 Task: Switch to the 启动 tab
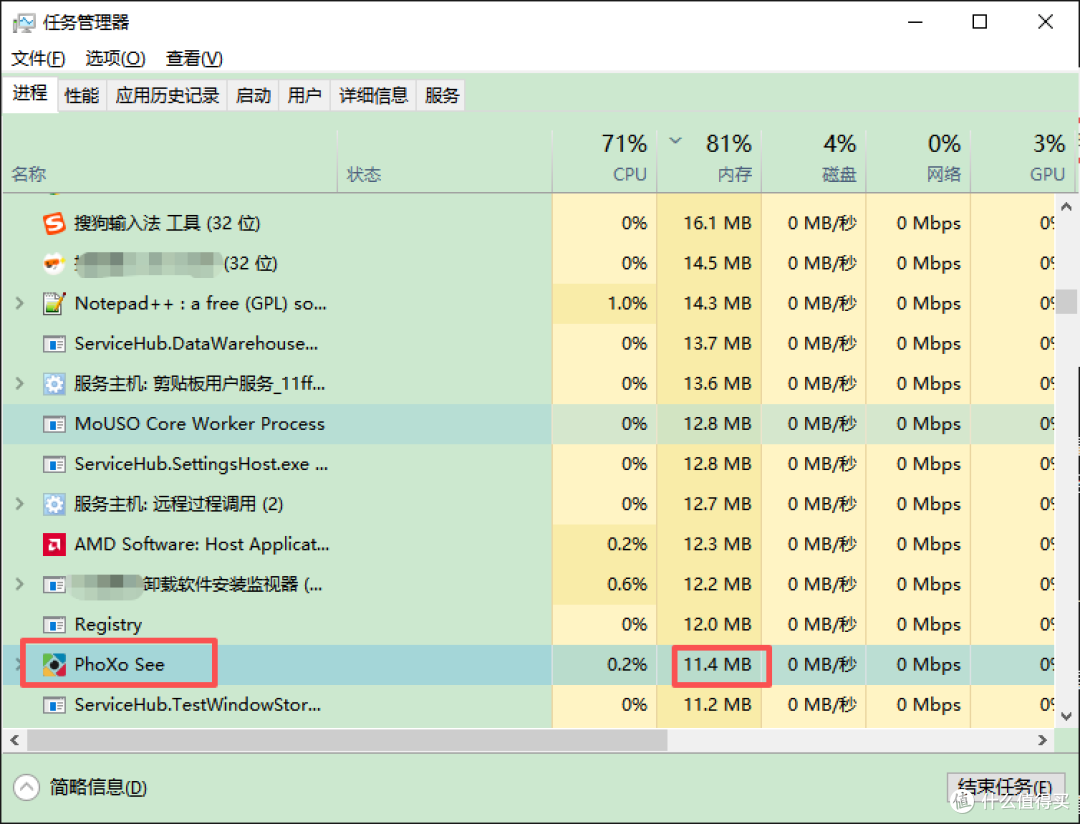coord(253,95)
